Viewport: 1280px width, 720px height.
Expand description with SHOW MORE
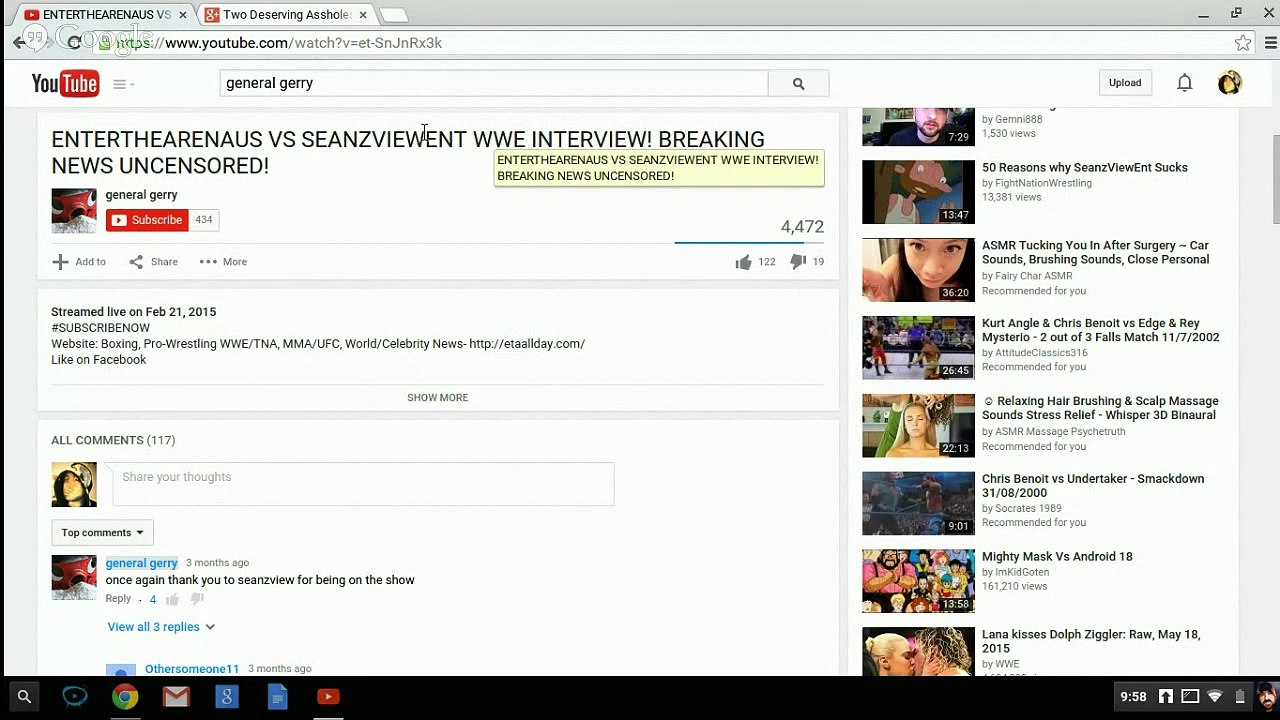(x=437, y=398)
